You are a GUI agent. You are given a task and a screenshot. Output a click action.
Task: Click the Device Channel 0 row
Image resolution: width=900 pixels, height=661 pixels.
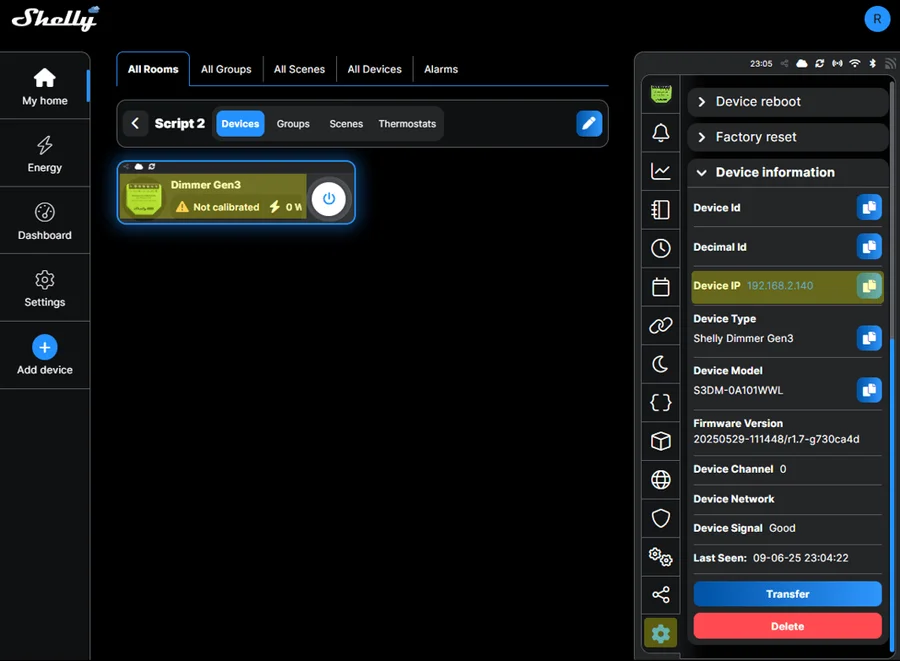[787, 469]
